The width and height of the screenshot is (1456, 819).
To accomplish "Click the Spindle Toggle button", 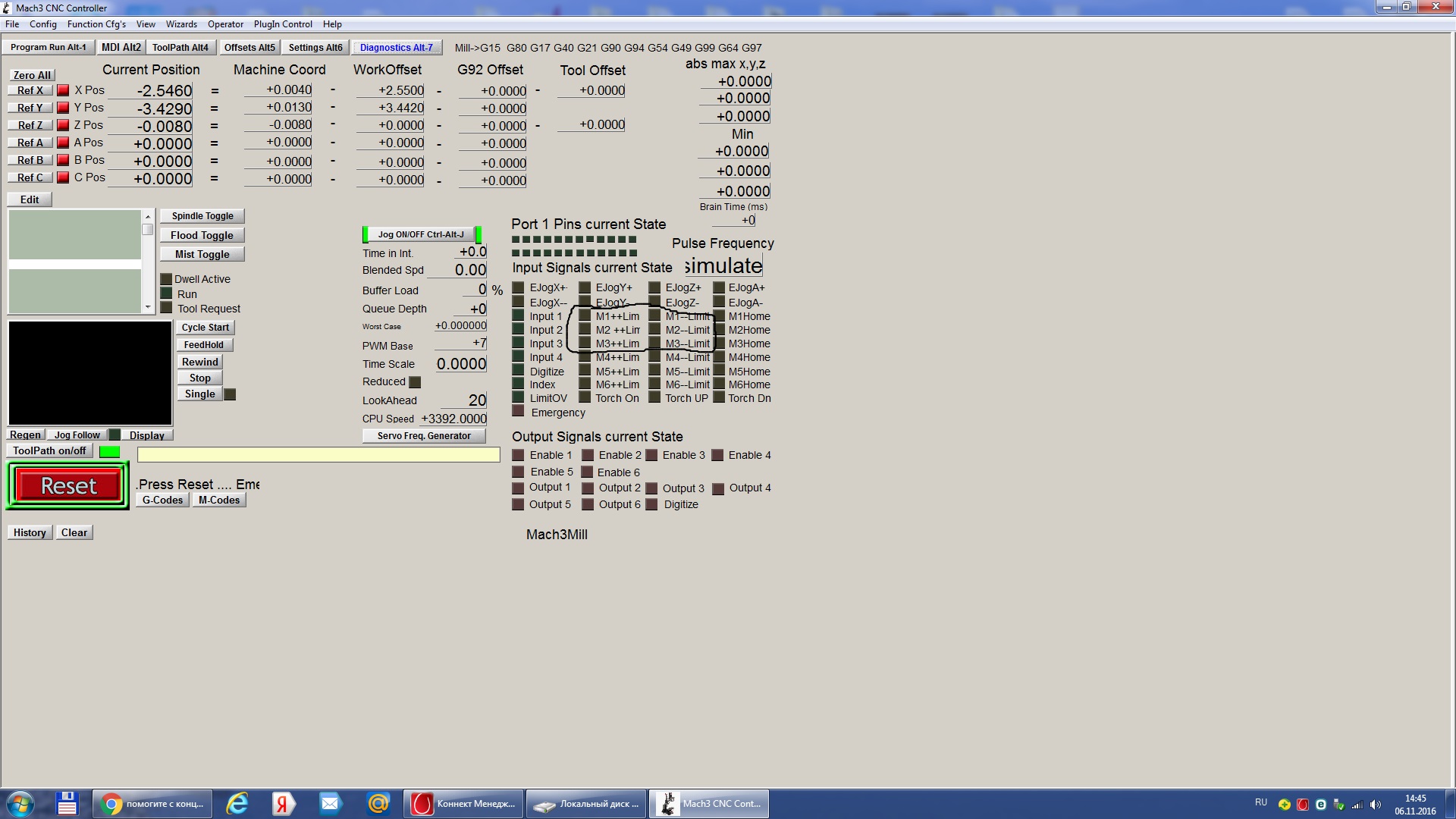I will (x=202, y=216).
